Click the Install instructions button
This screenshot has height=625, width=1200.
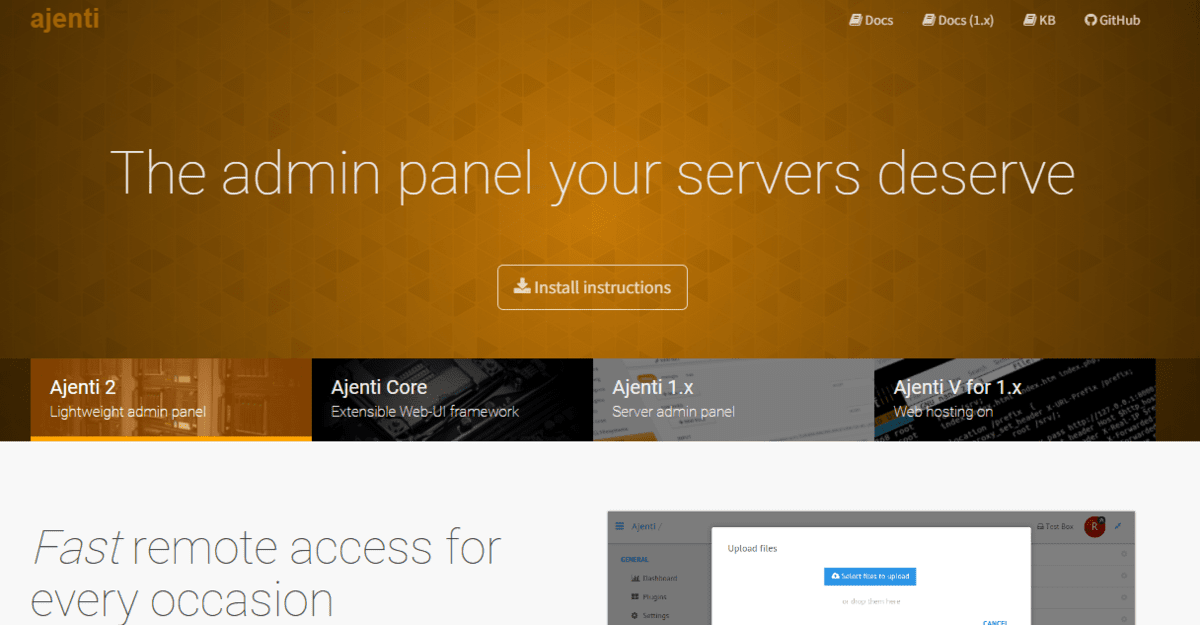pyautogui.click(x=592, y=287)
